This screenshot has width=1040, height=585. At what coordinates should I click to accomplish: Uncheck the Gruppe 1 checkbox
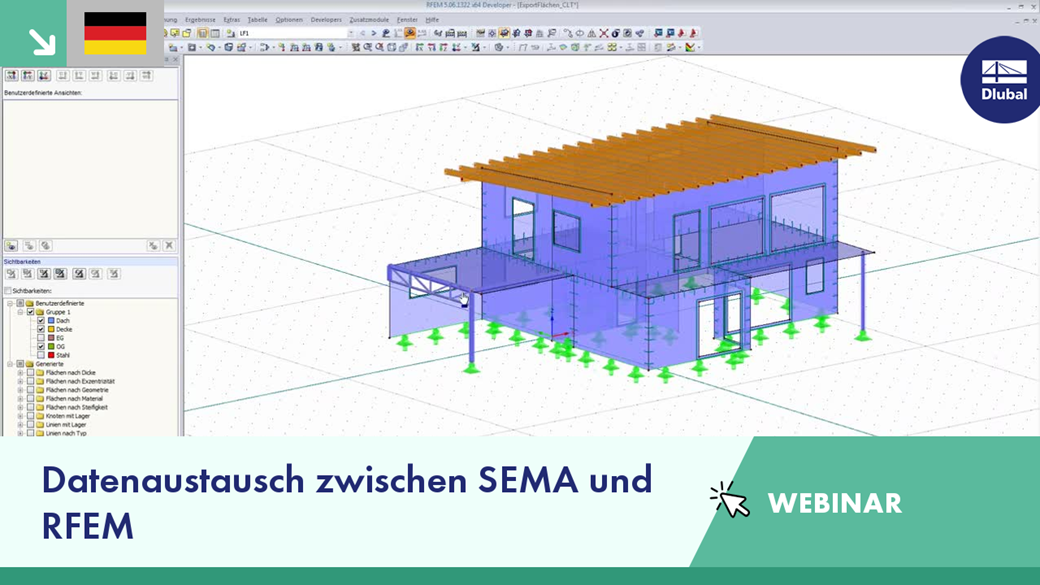click(x=31, y=312)
